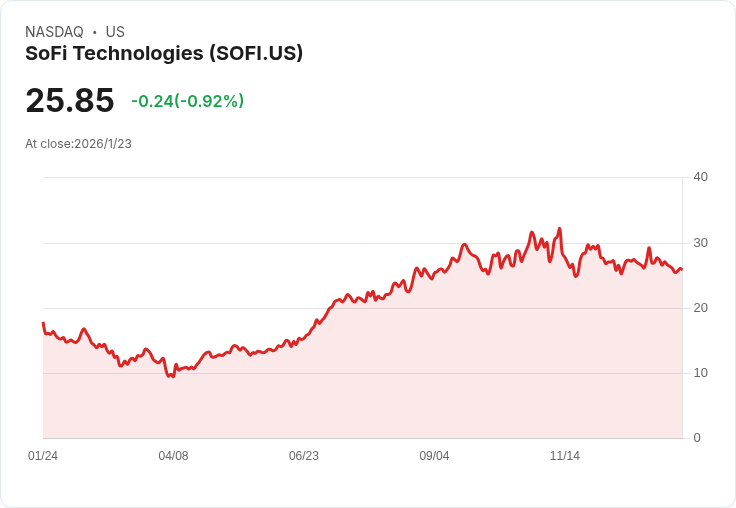Click the 30 value on y-axis
The width and height of the screenshot is (736, 508).
700,243
